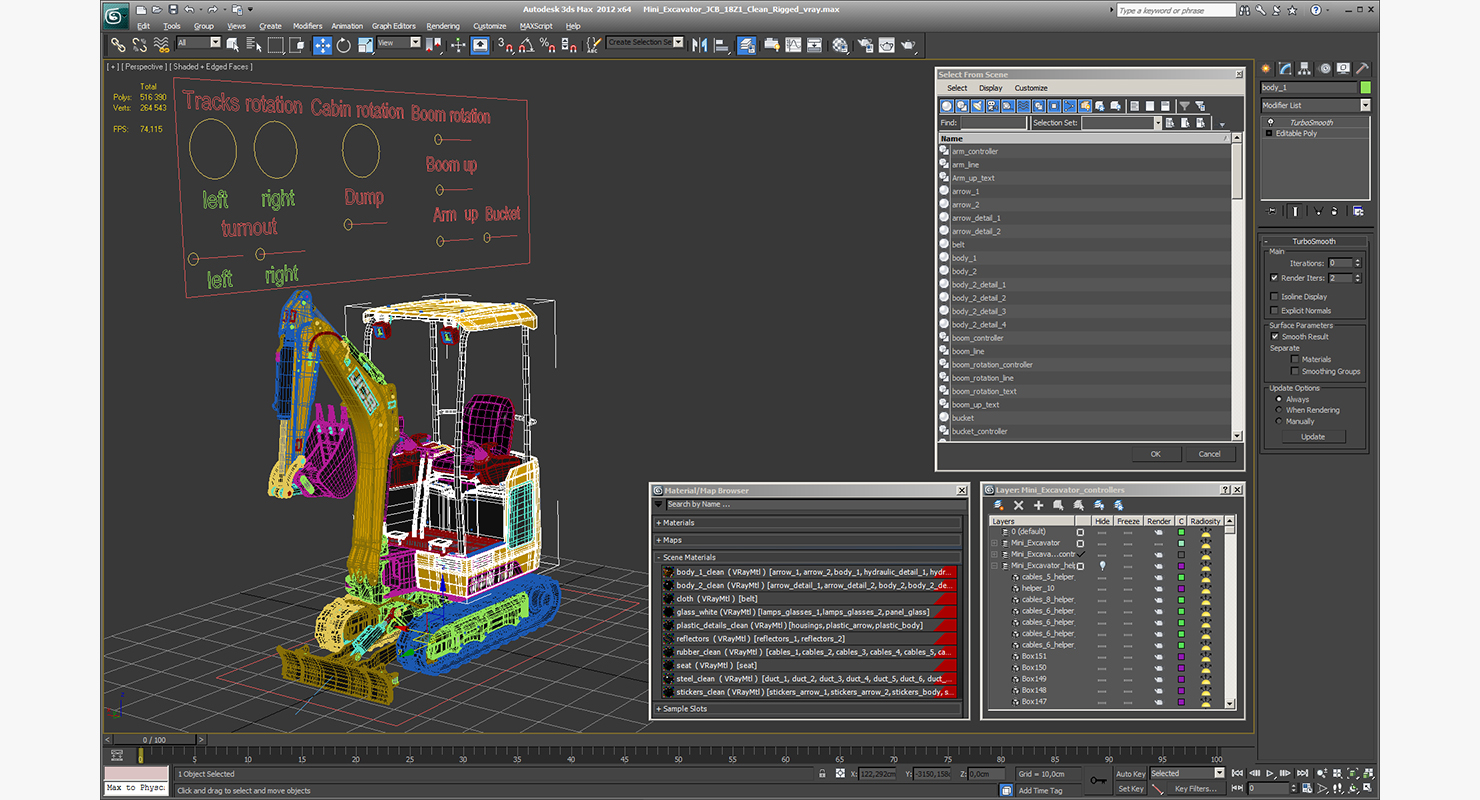Viewport: 1480px width, 800px height.
Task: Select the When Rendering update option
Action: (1279, 410)
